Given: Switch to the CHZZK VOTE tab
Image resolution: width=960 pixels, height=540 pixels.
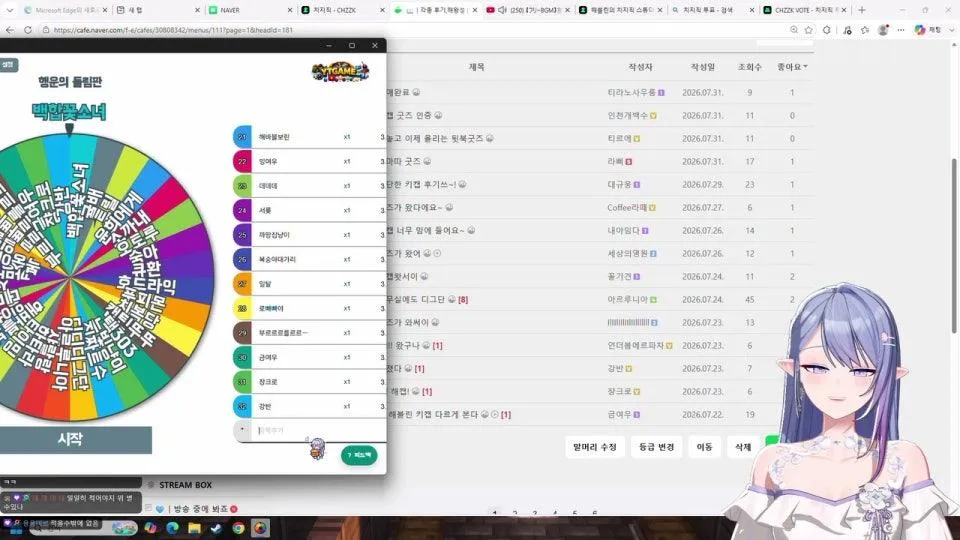Looking at the screenshot, I should tap(806, 10).
